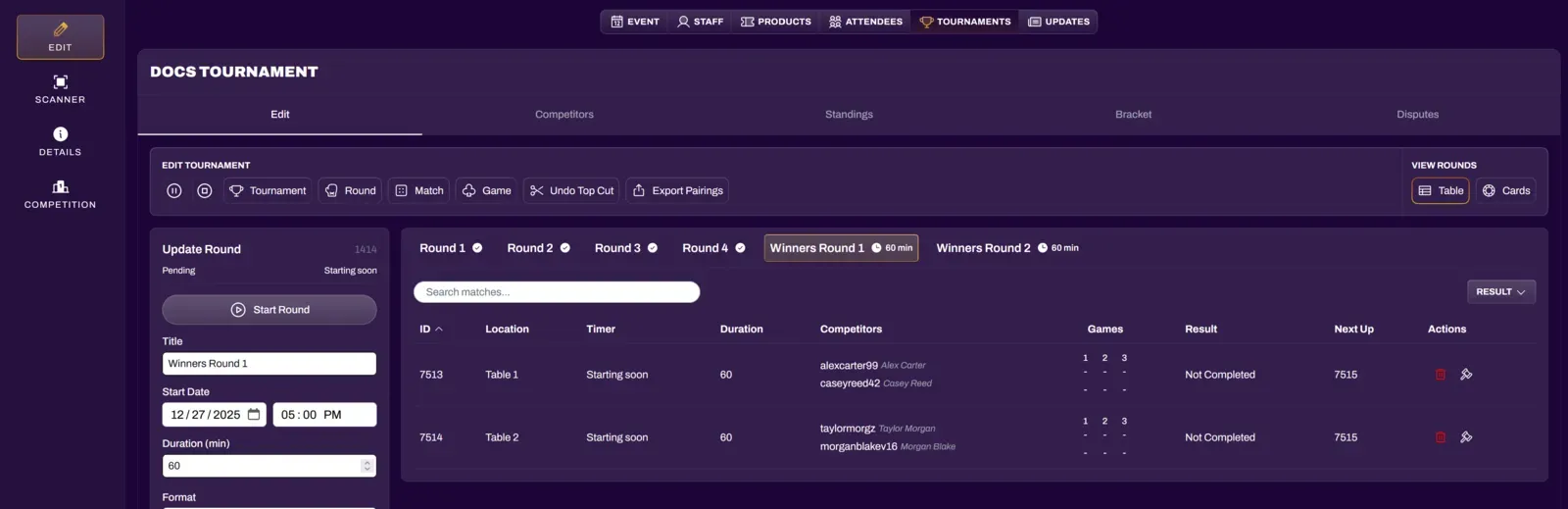The height and width of the screenshot is (509, 1568).
Task: Expand the Result filter dropdown
Action: [1500, 292]
